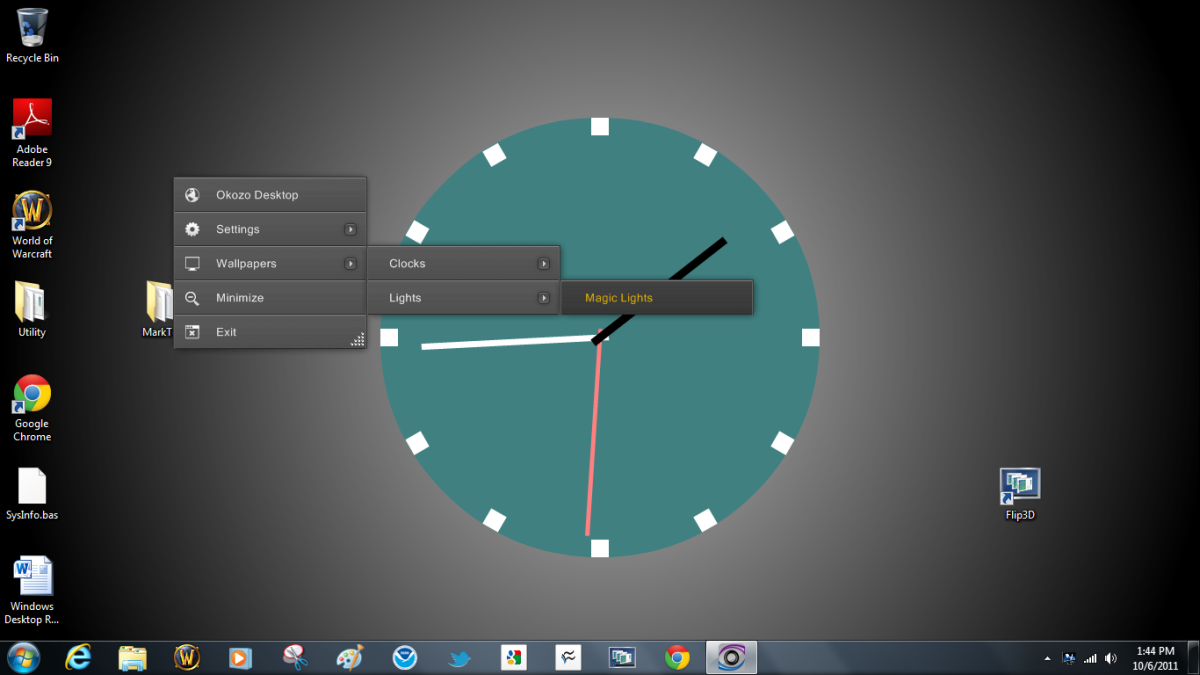Open the Flip3D desktop shortcut
Image resolution: width=1200 pixels, height=675 pixels.
1019,486
